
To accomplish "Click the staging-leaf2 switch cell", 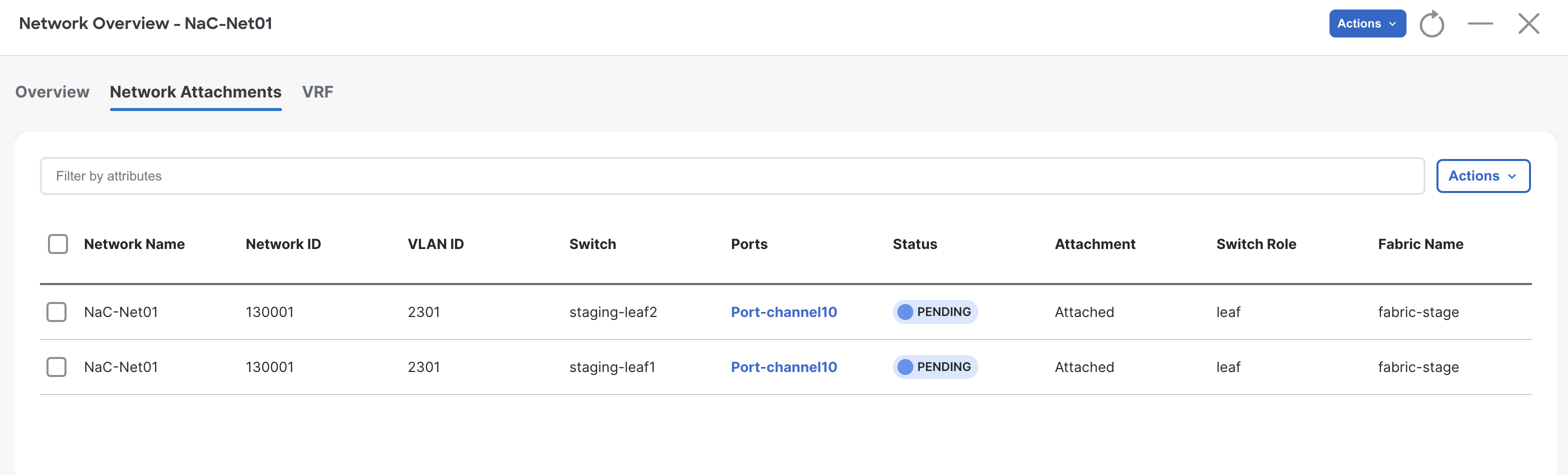I will click(613, 312).
